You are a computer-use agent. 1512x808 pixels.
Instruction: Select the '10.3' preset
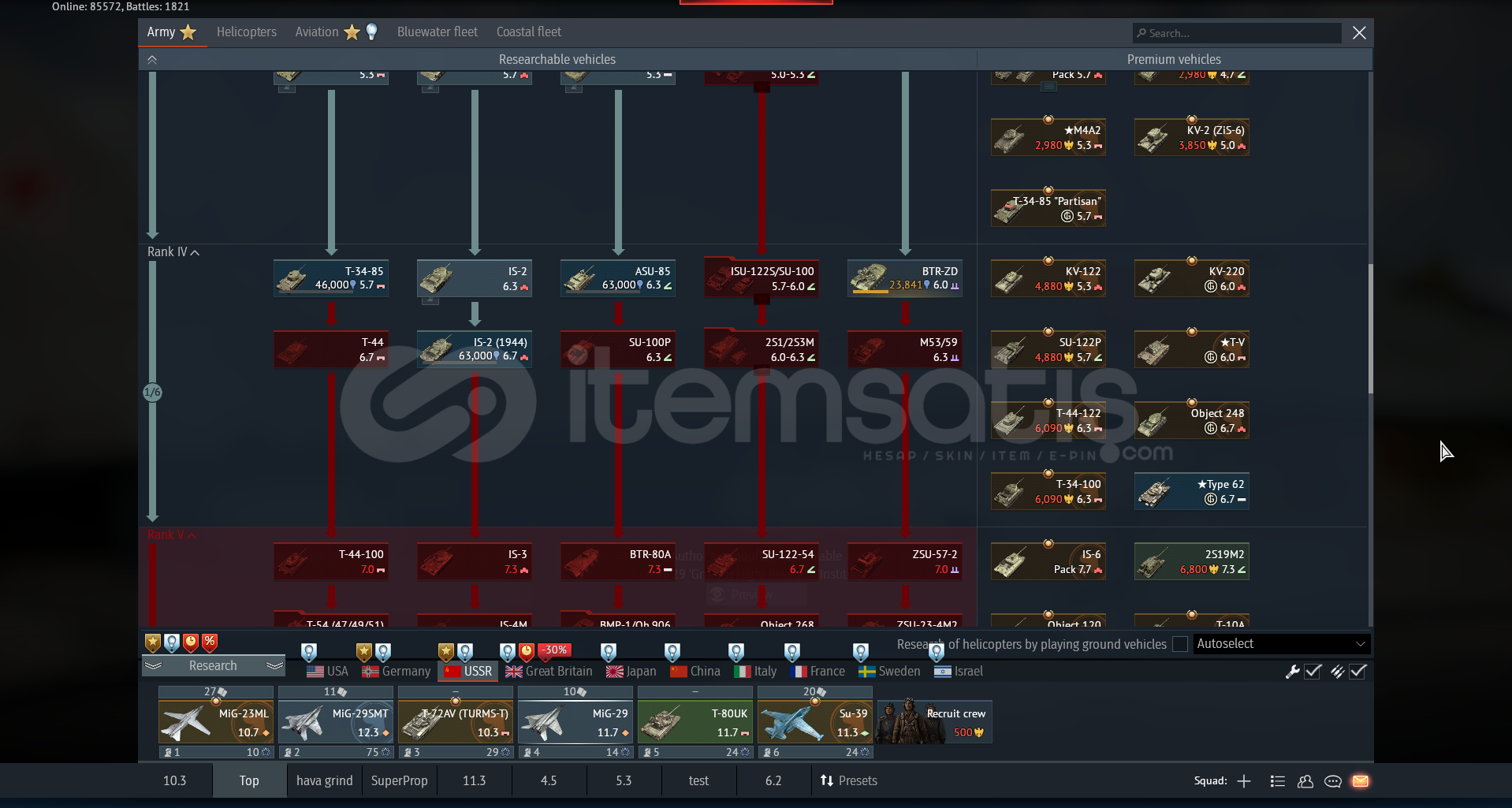[175, 781]
